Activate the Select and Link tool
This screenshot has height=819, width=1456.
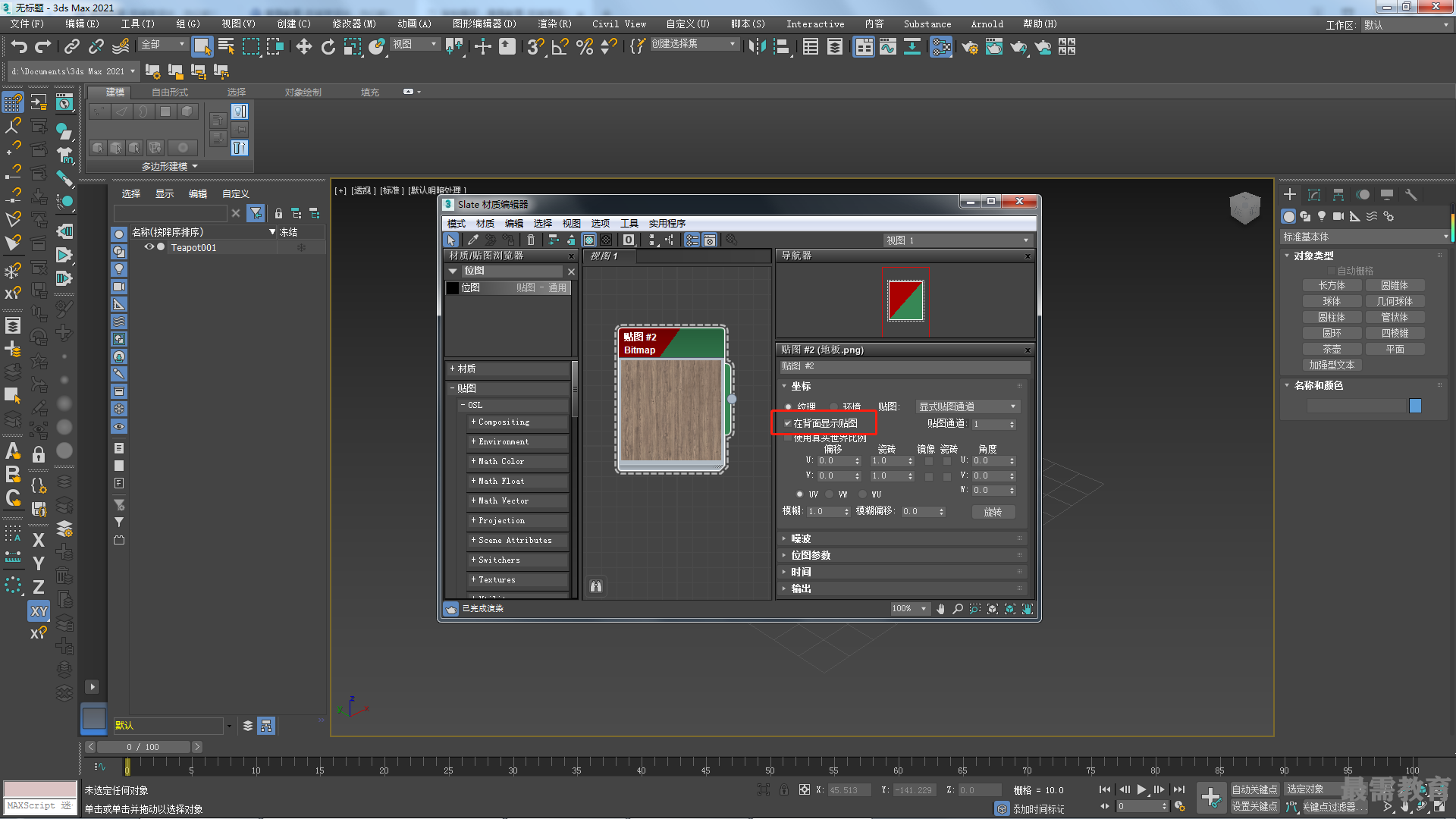(x=72, y=47)
